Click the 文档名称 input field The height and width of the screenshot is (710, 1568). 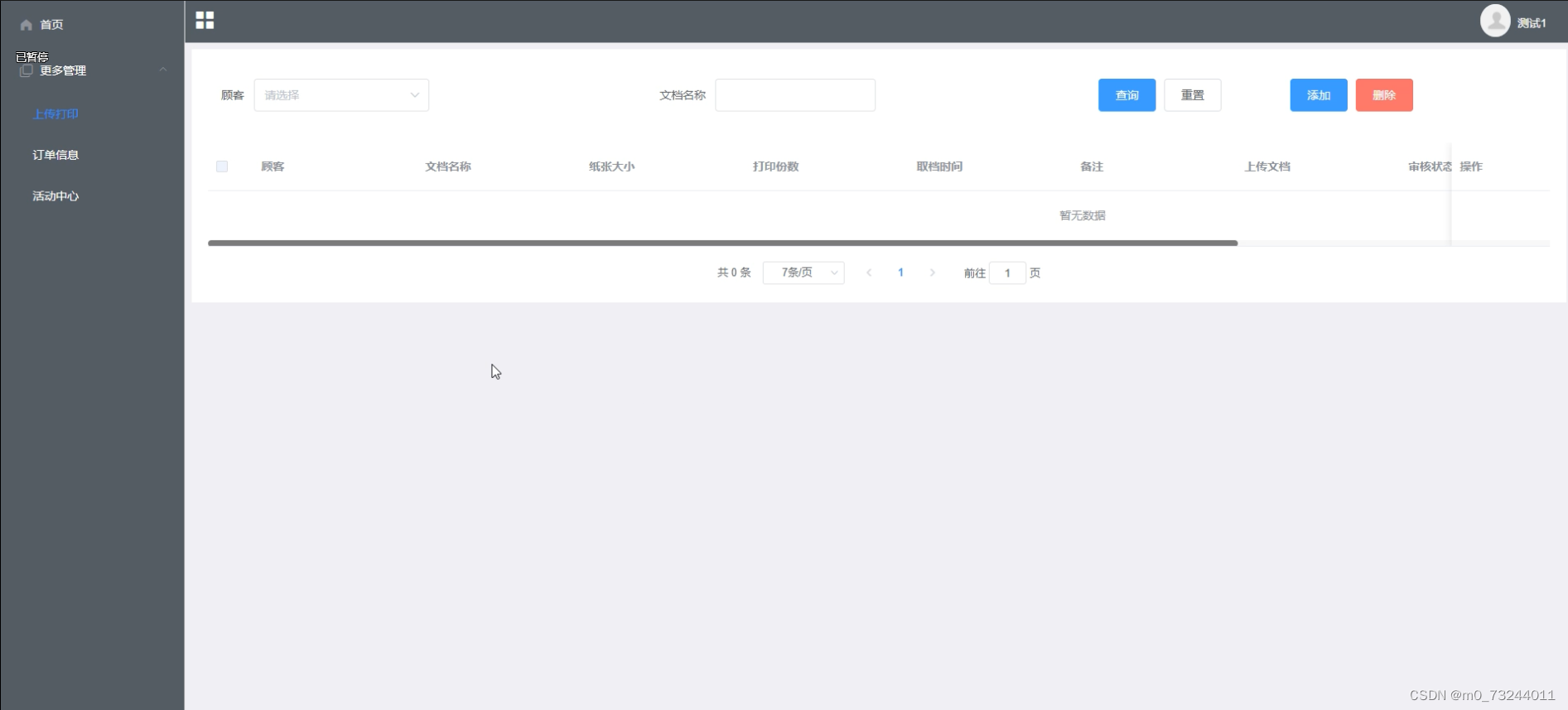pyautogui.click(x=795, y=95)
